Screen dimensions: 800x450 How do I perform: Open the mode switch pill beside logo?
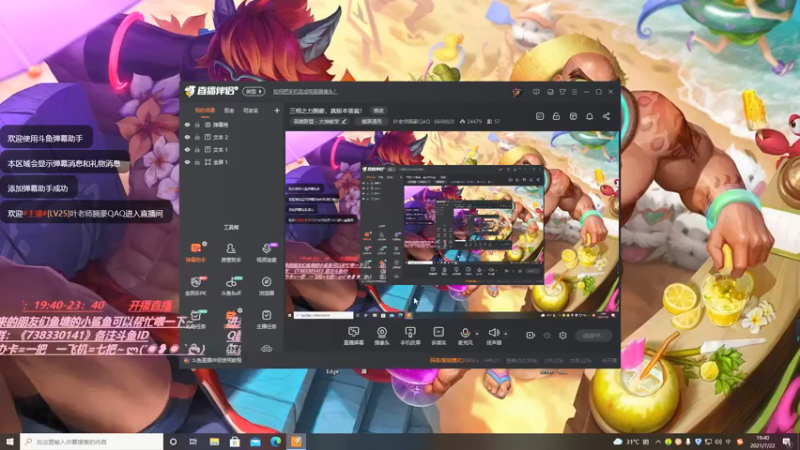click(254, 92)
